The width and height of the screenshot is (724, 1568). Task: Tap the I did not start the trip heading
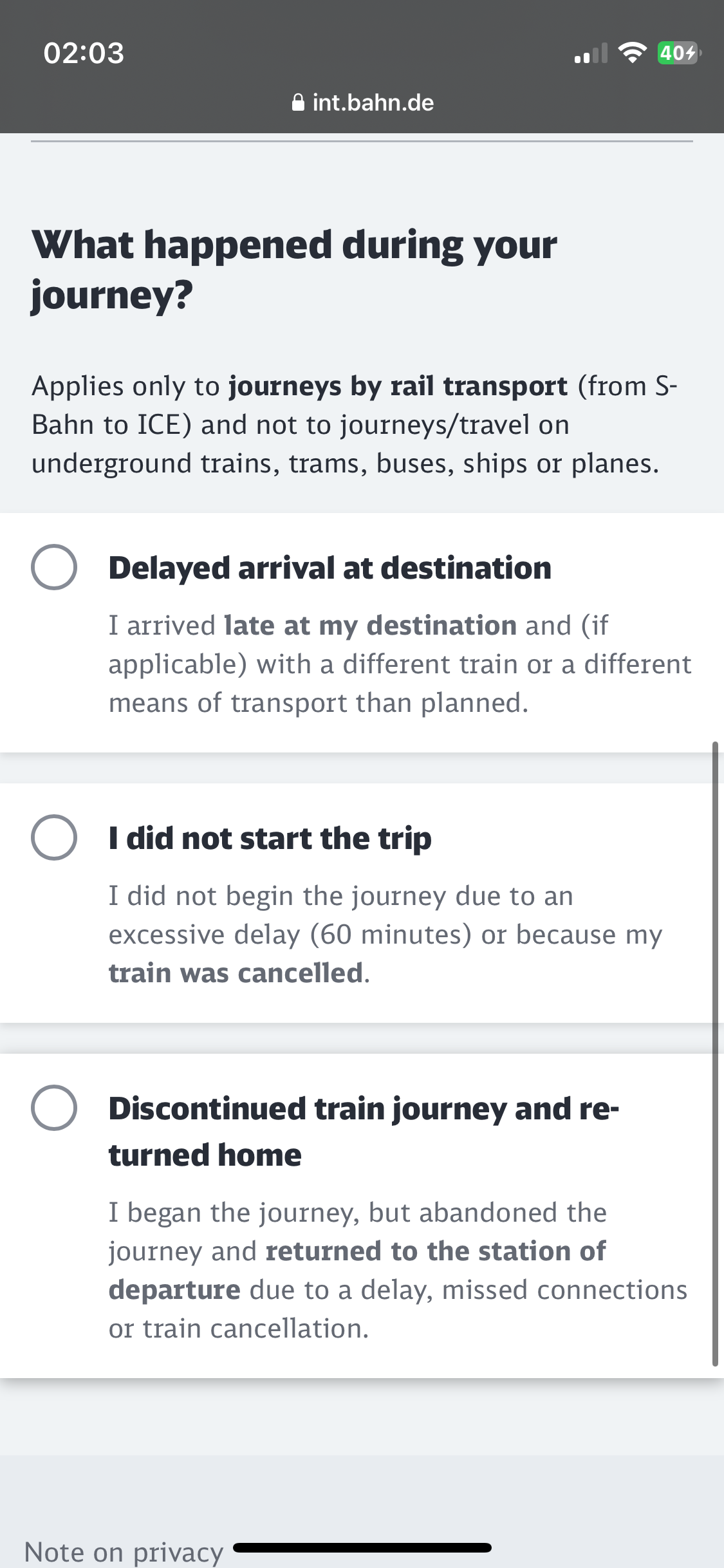(x=270, y=838)
